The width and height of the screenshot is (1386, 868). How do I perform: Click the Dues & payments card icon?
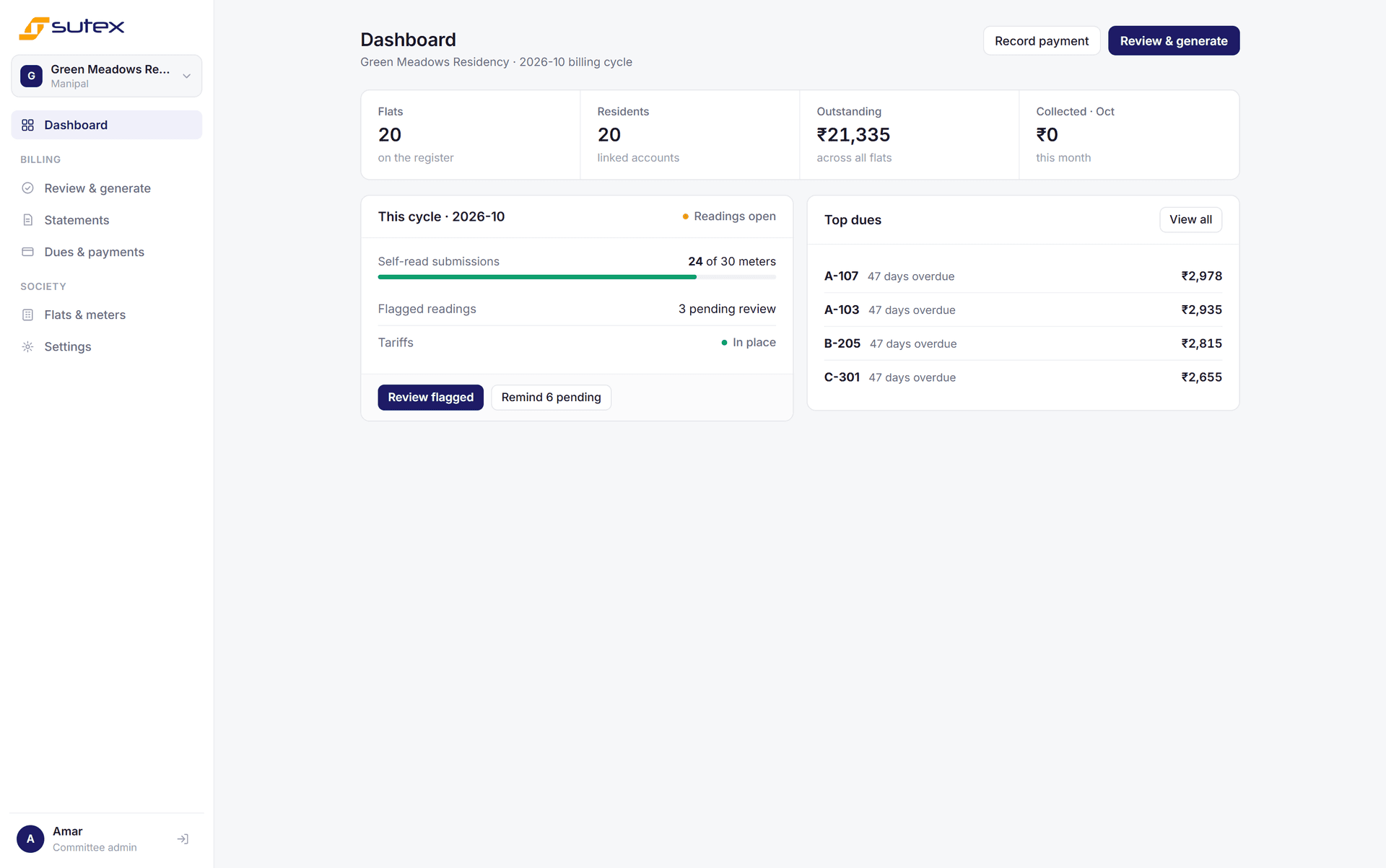coord(27,252)
